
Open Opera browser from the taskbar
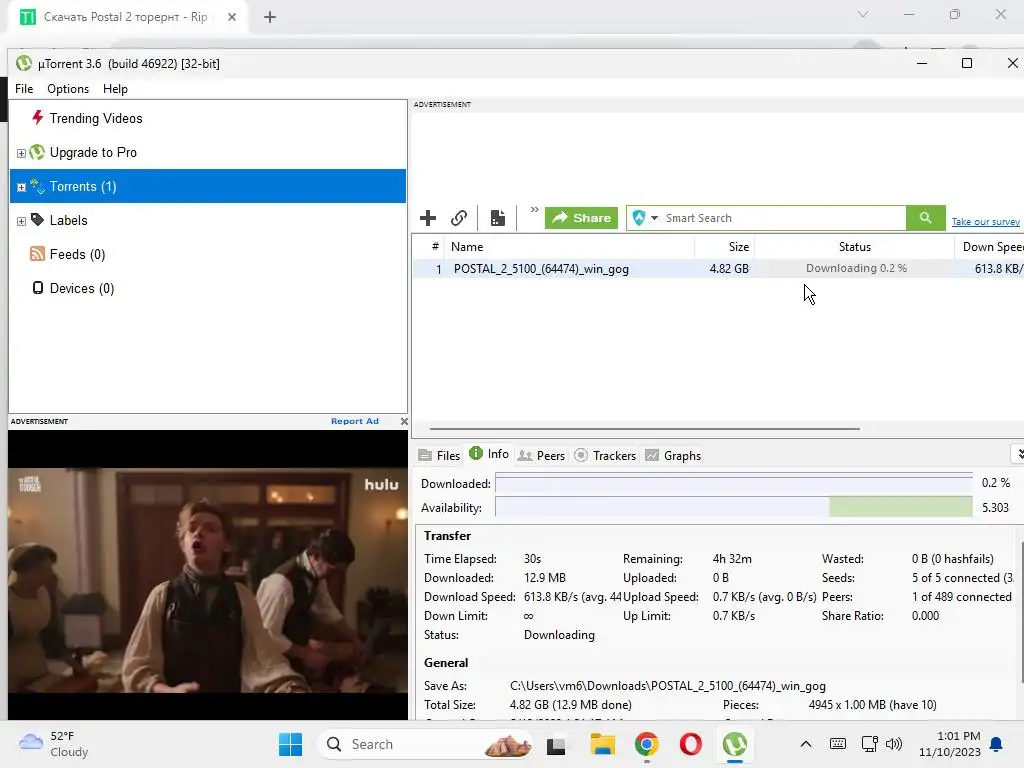[690, 744]
